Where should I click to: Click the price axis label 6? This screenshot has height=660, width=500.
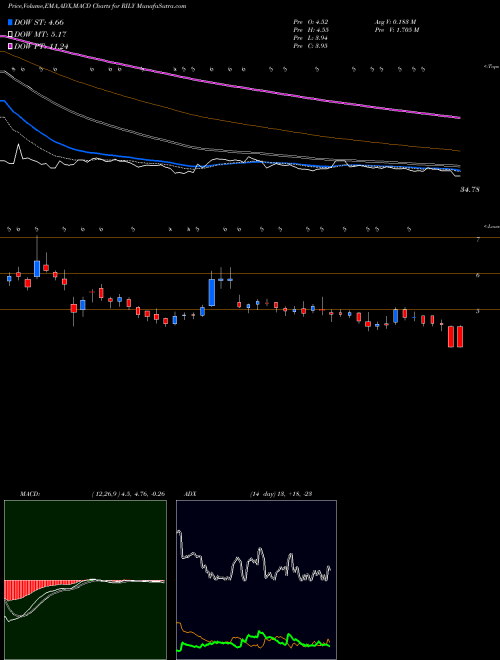478,275
